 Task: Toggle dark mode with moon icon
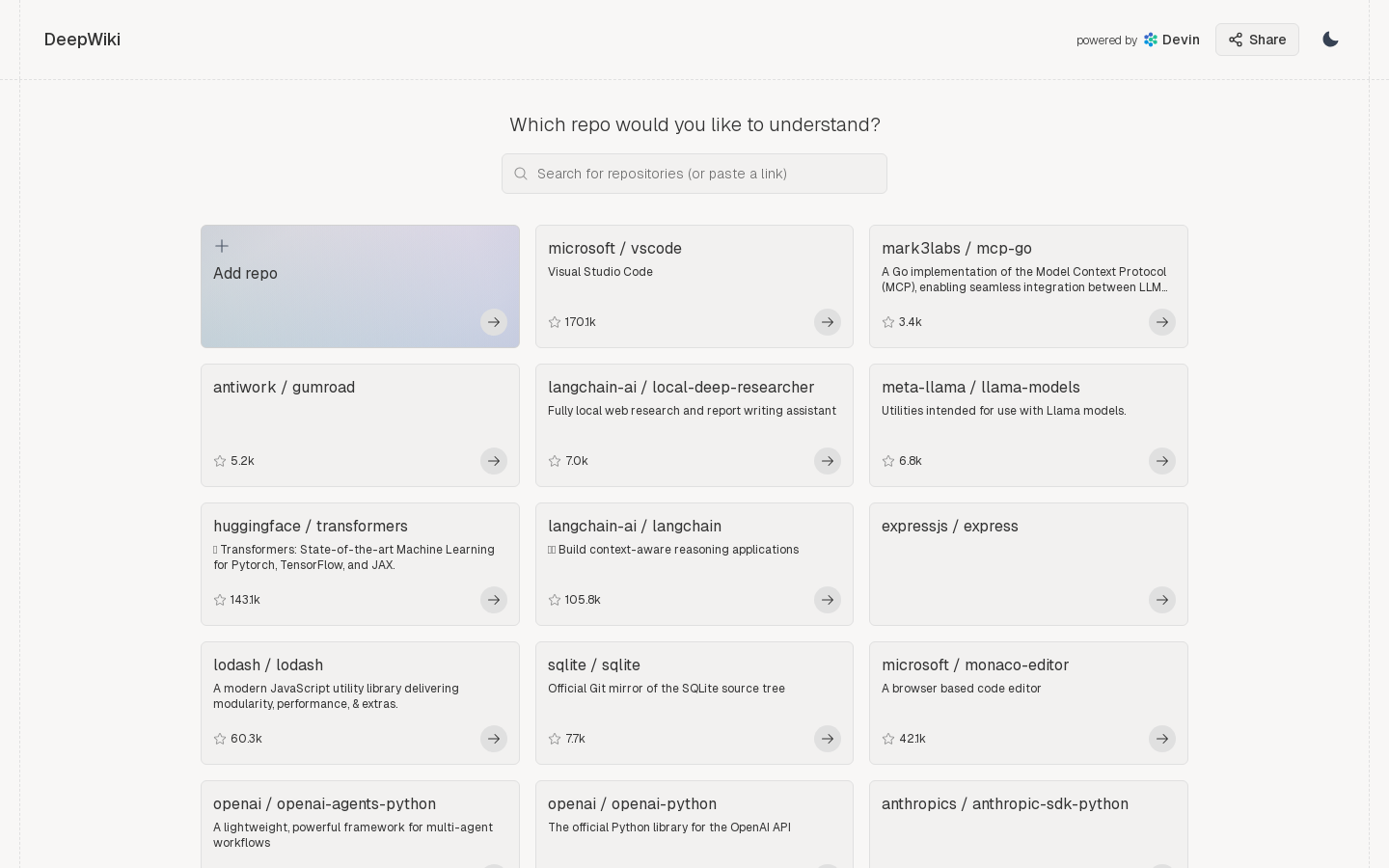point(1330,40)
